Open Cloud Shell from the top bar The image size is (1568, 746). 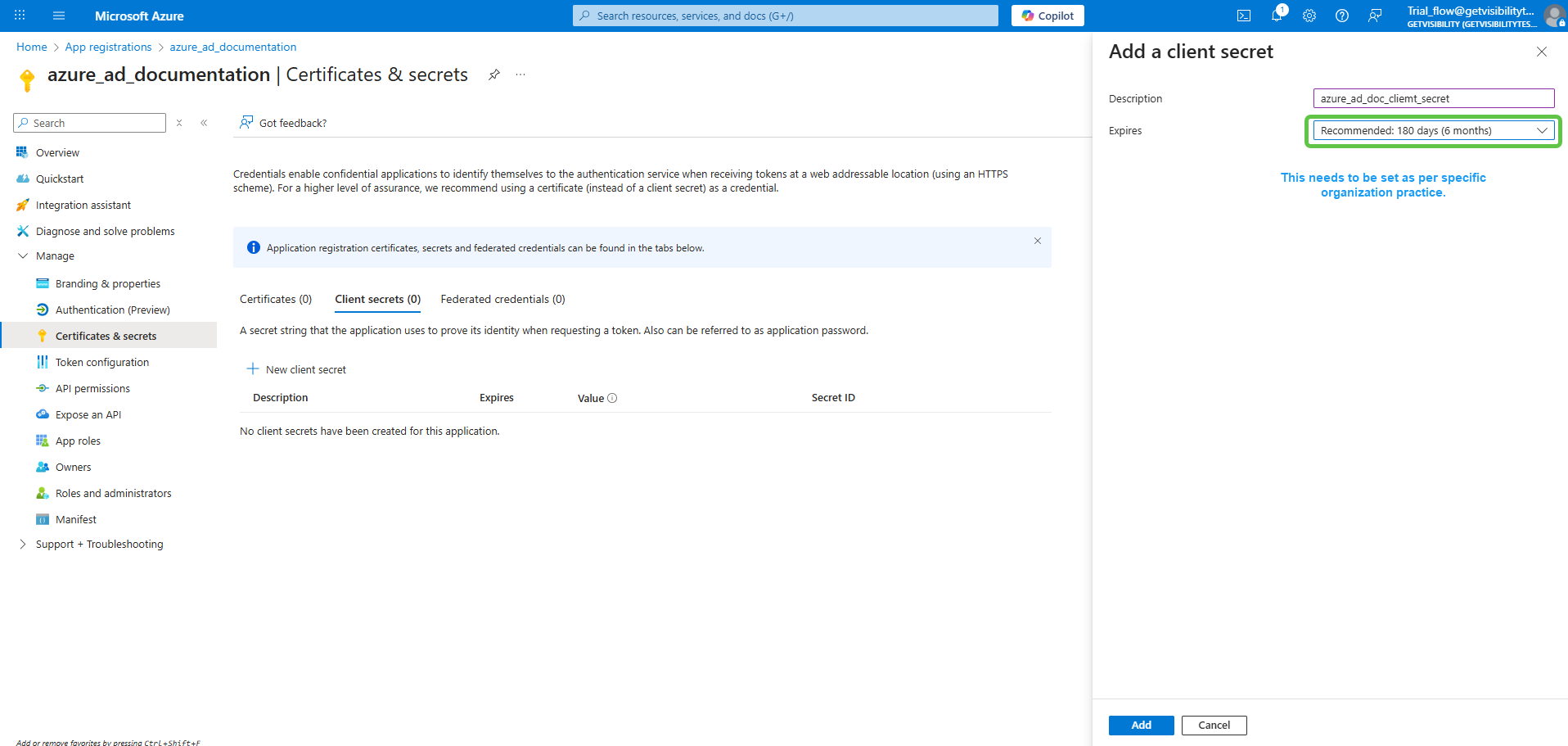pos(1243,16)
